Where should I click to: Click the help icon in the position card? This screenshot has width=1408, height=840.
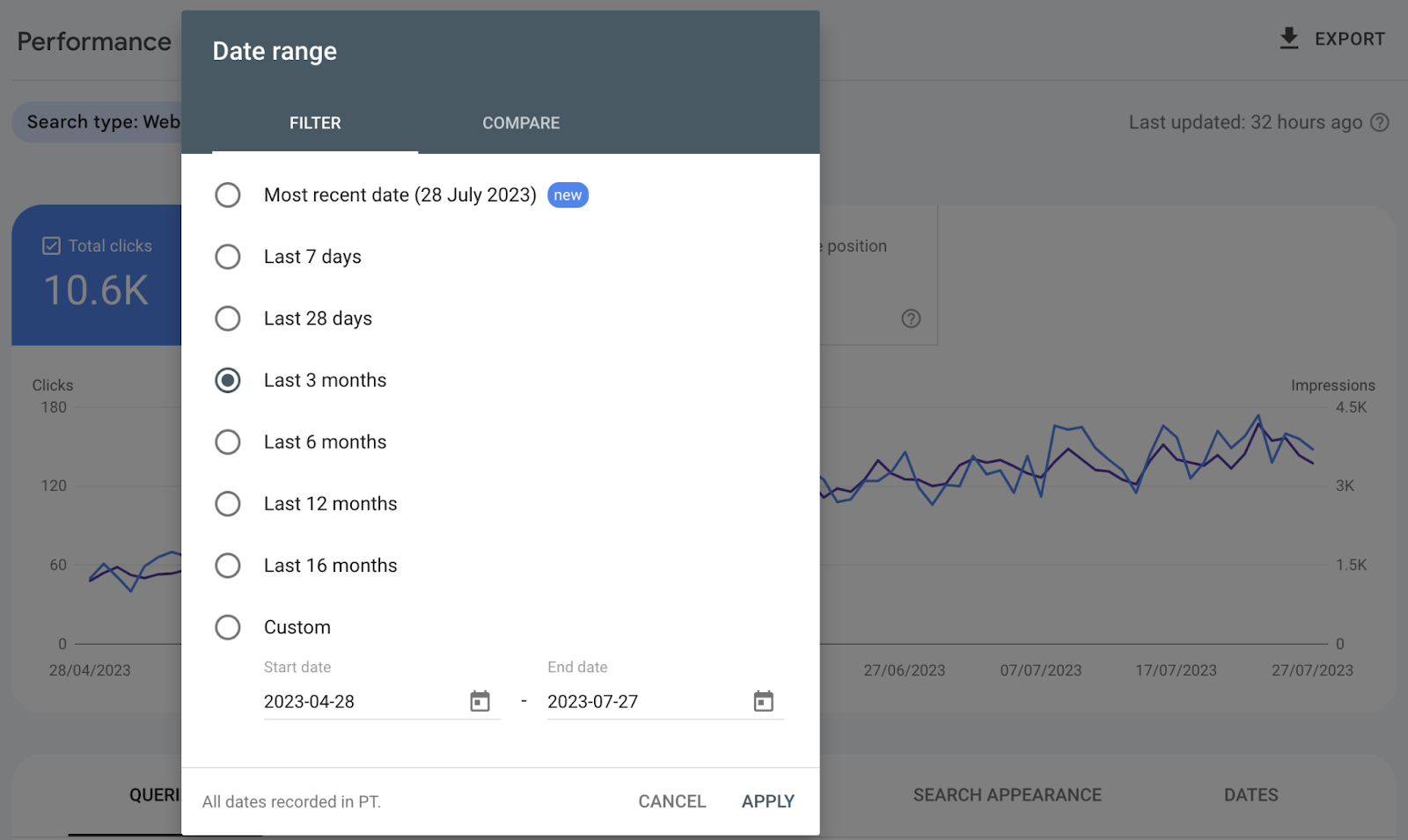pos(911,318)
